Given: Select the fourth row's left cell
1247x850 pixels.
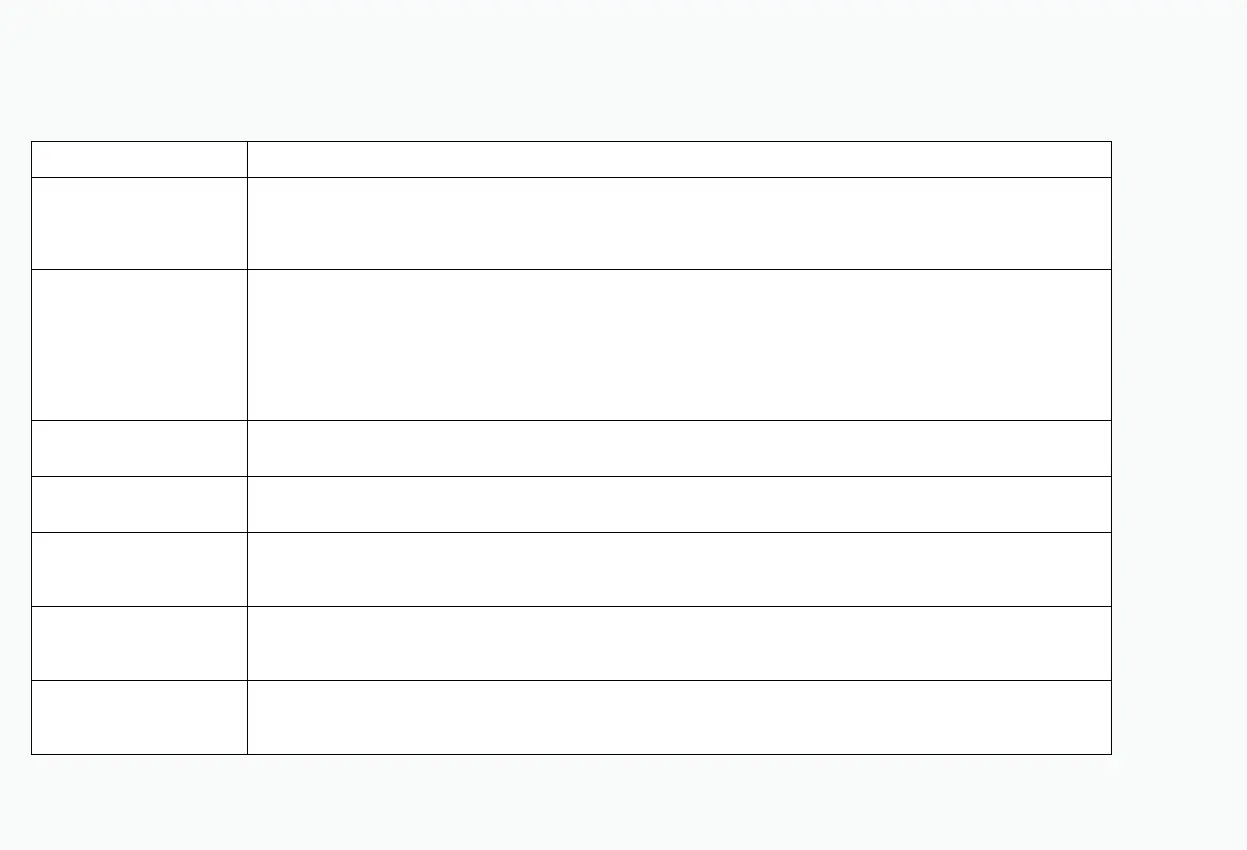Looking at the screenshot, I should 139,448.
